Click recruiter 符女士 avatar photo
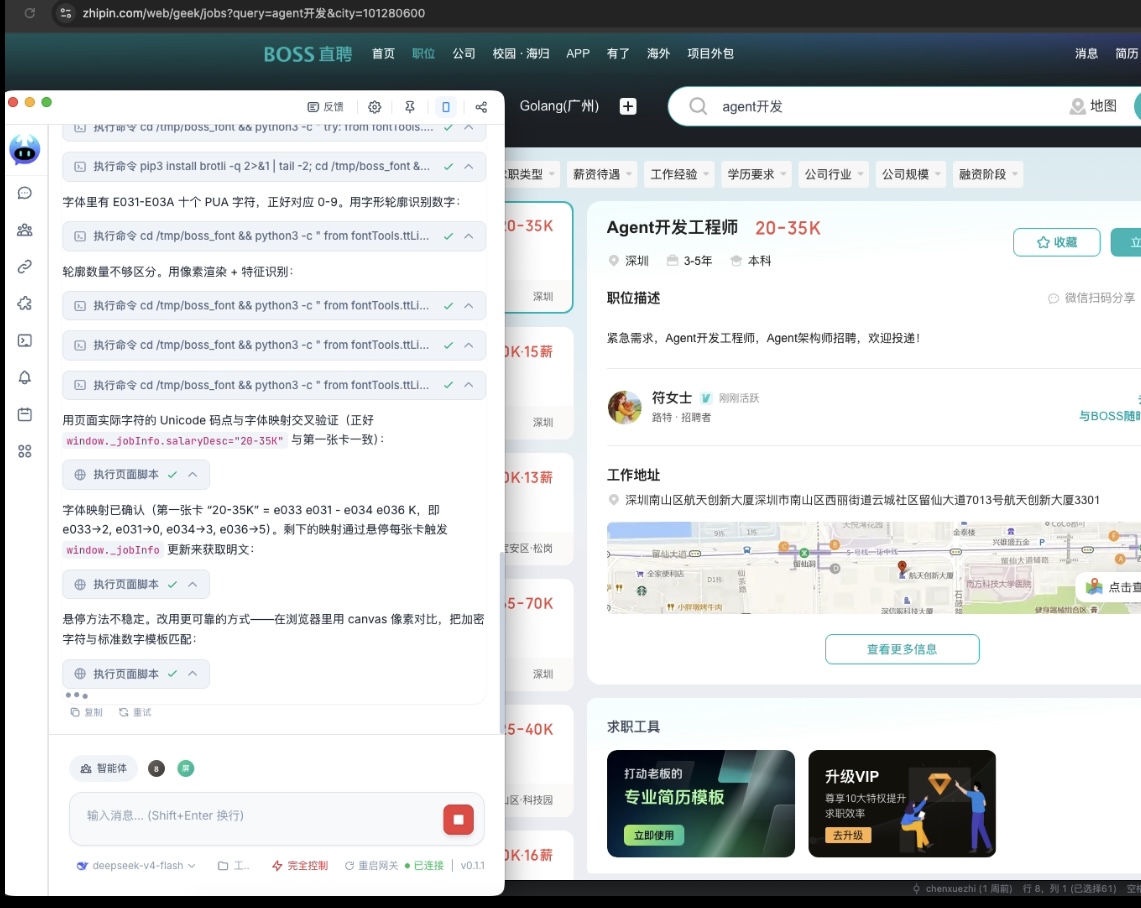This screenshot has height=908, width=1141. 625,407
